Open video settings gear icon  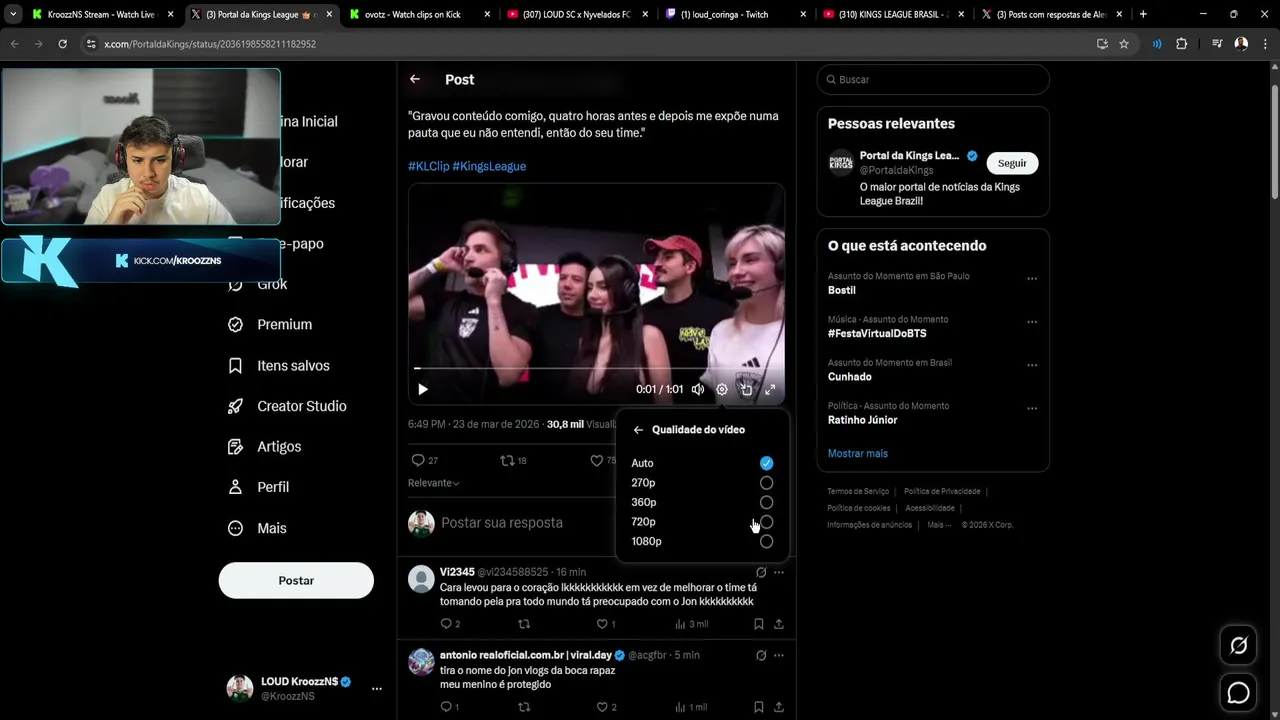(722, 389)
